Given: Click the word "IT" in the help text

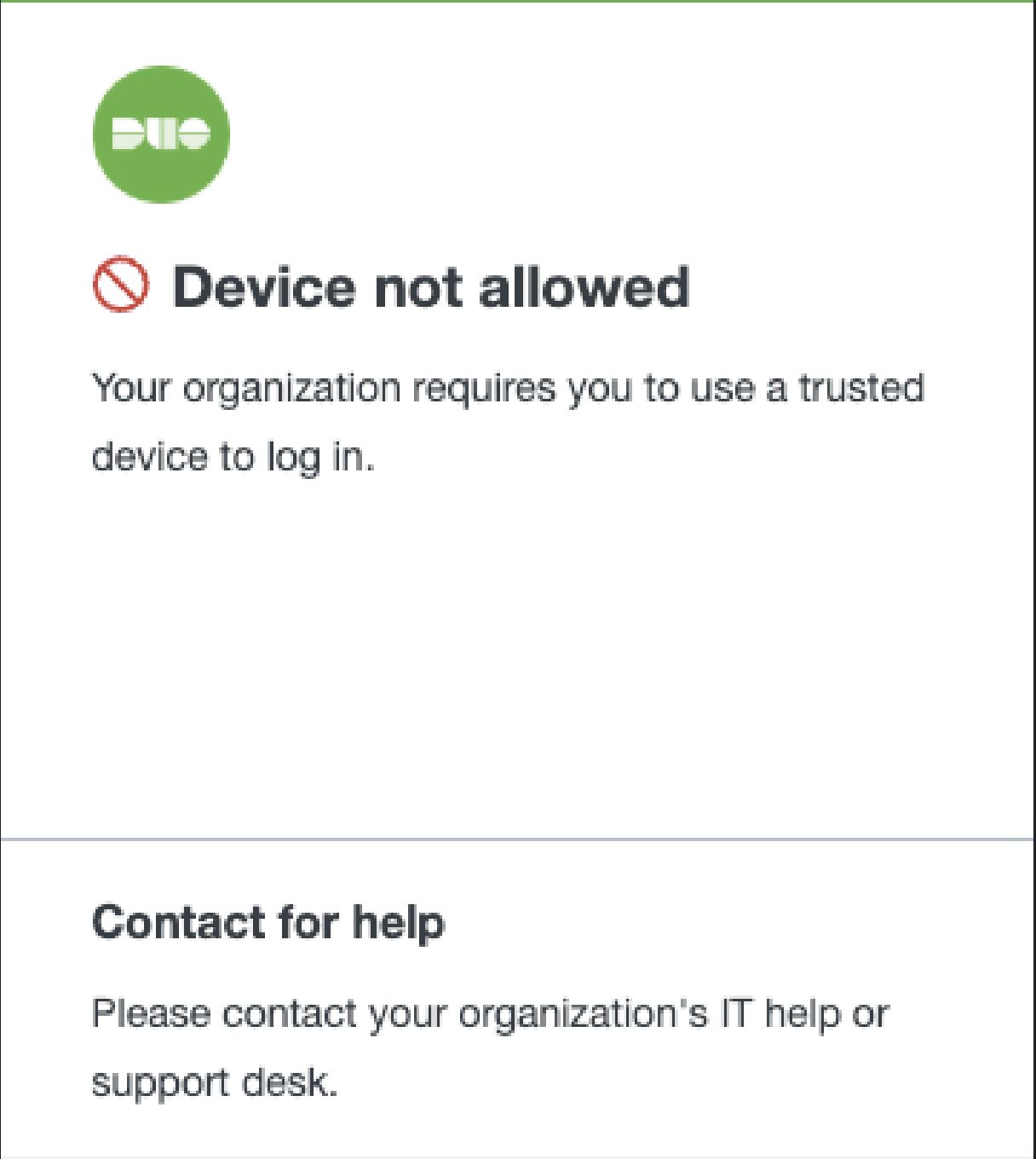Looking at the screenshot, I should pyautogui.click(x=737, y=1013).
